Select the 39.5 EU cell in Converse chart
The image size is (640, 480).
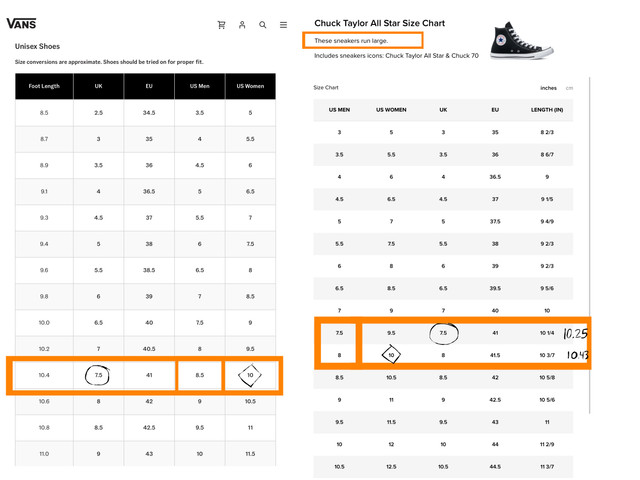point(495,288)
